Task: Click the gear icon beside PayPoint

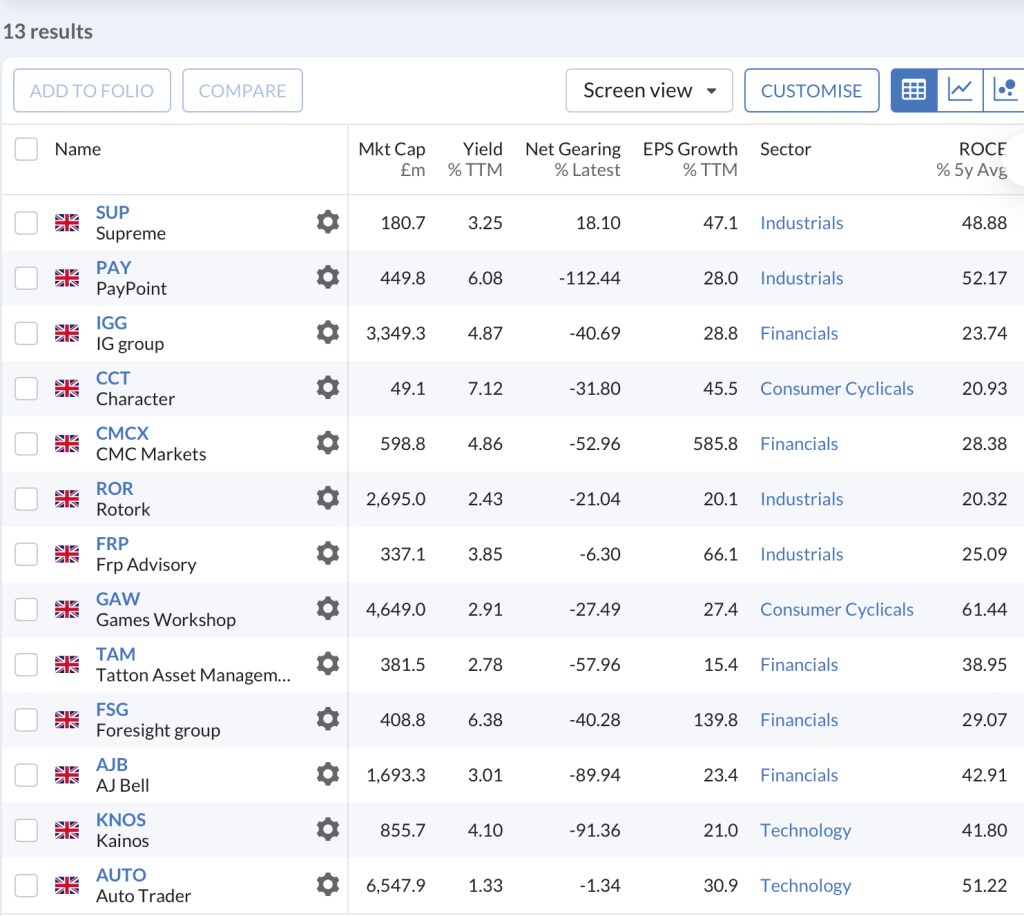Action: 328,277
